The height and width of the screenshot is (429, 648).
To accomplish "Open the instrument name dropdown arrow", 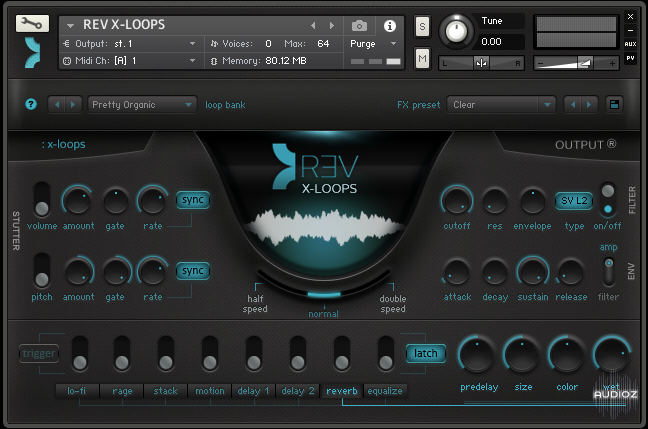I will 71,26.
